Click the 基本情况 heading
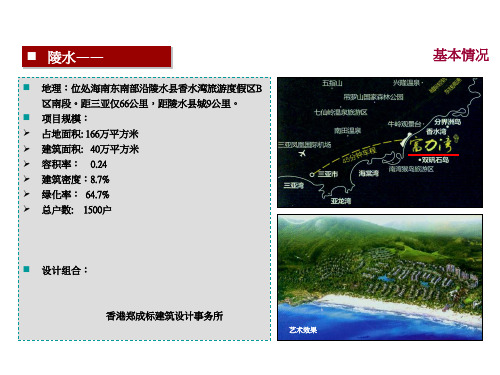Screen dimensions: 500x375 (x=461, y=55)
